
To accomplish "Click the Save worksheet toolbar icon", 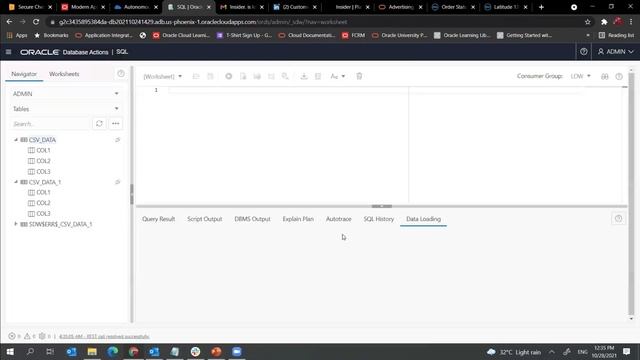I will click(210, 76).
